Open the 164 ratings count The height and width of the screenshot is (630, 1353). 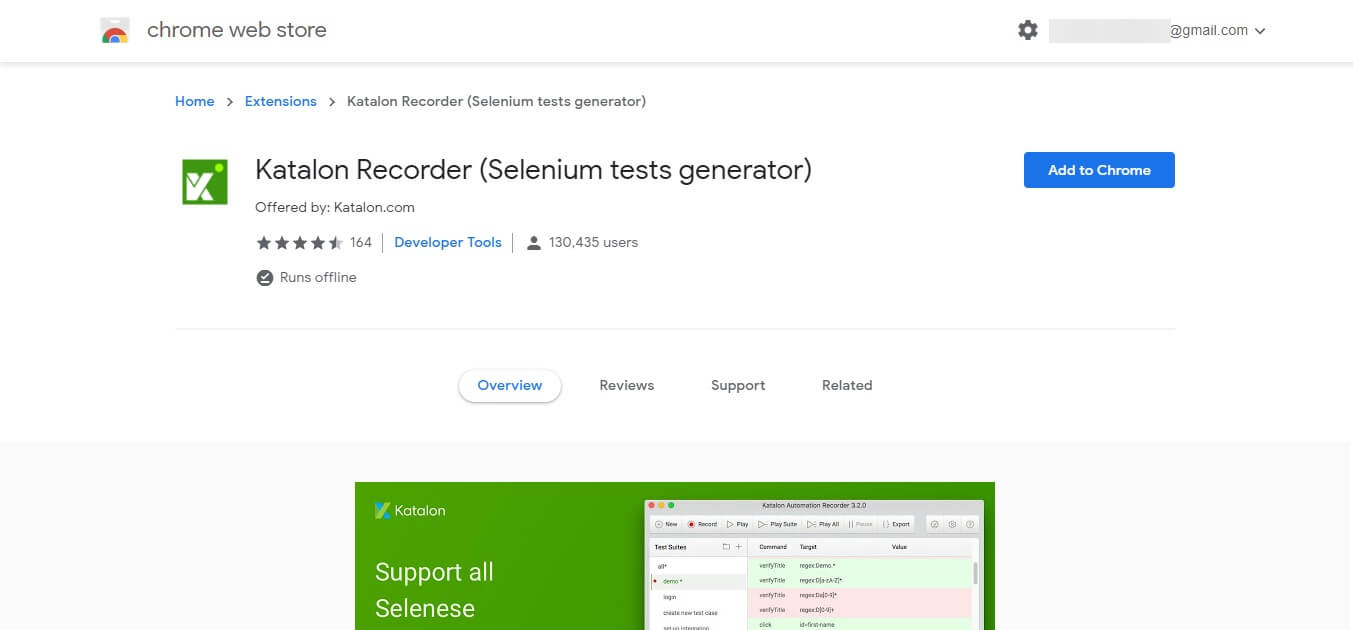pyautogui.click(x=361, y=242)
